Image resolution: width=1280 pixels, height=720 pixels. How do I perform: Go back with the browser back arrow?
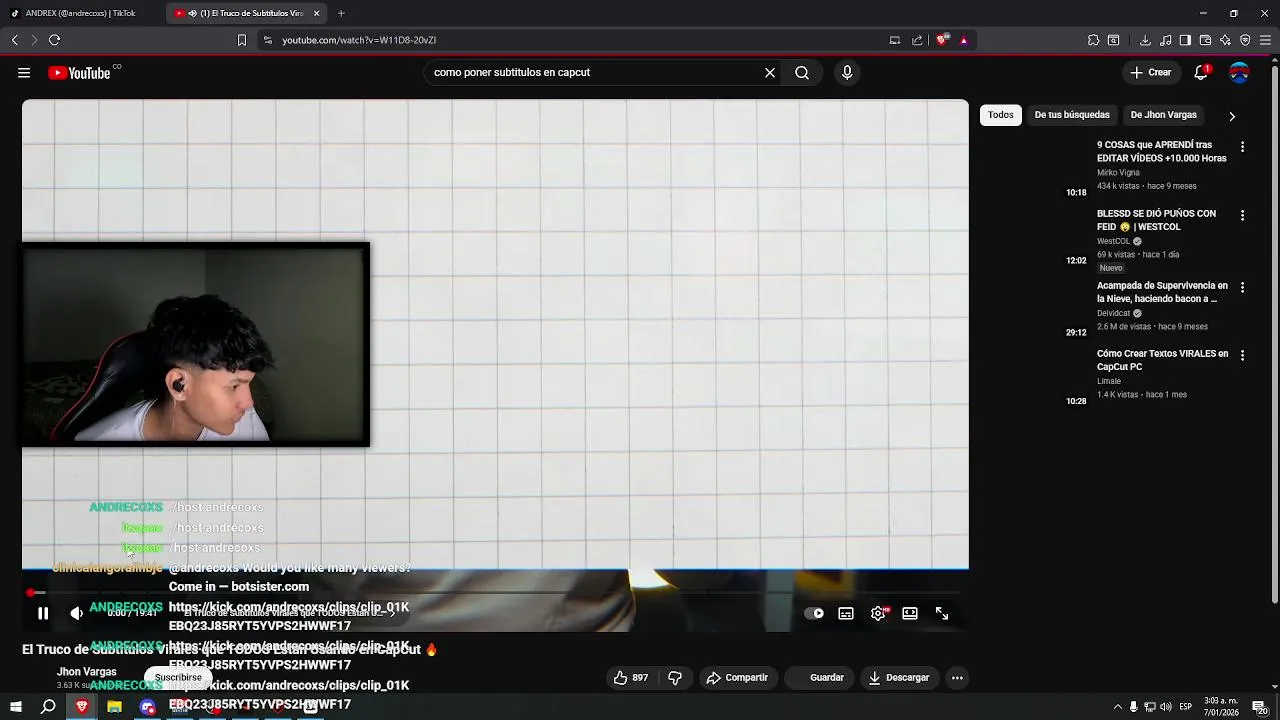pyautogui.click(x=15, y=40)
